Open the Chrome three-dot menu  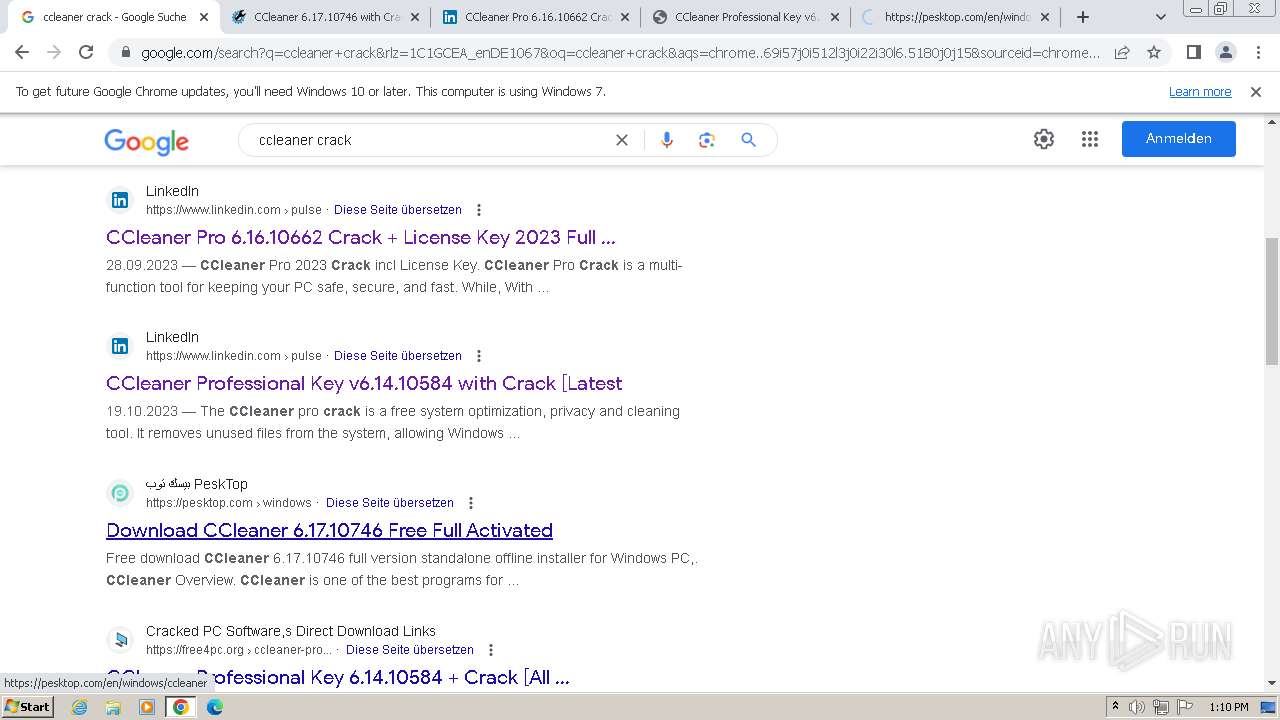(1258, 53)
